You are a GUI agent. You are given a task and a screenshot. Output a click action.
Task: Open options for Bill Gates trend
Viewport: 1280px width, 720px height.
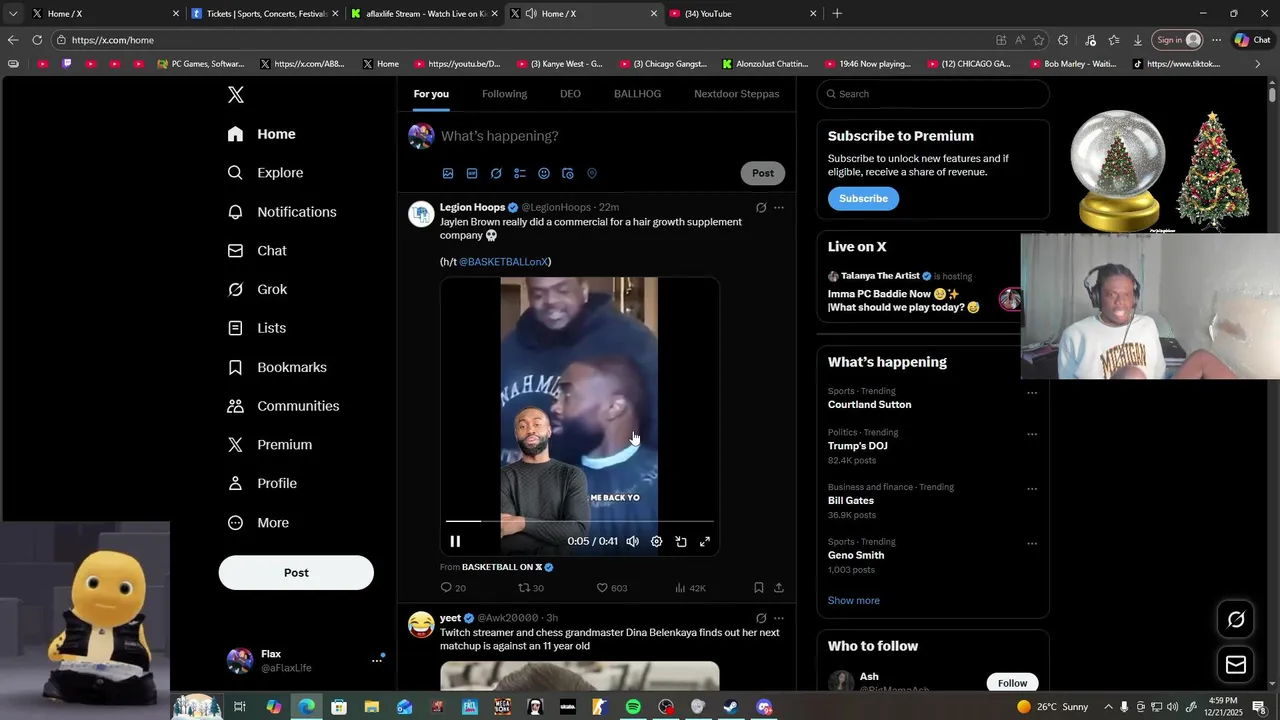[x=1032, y=489]
